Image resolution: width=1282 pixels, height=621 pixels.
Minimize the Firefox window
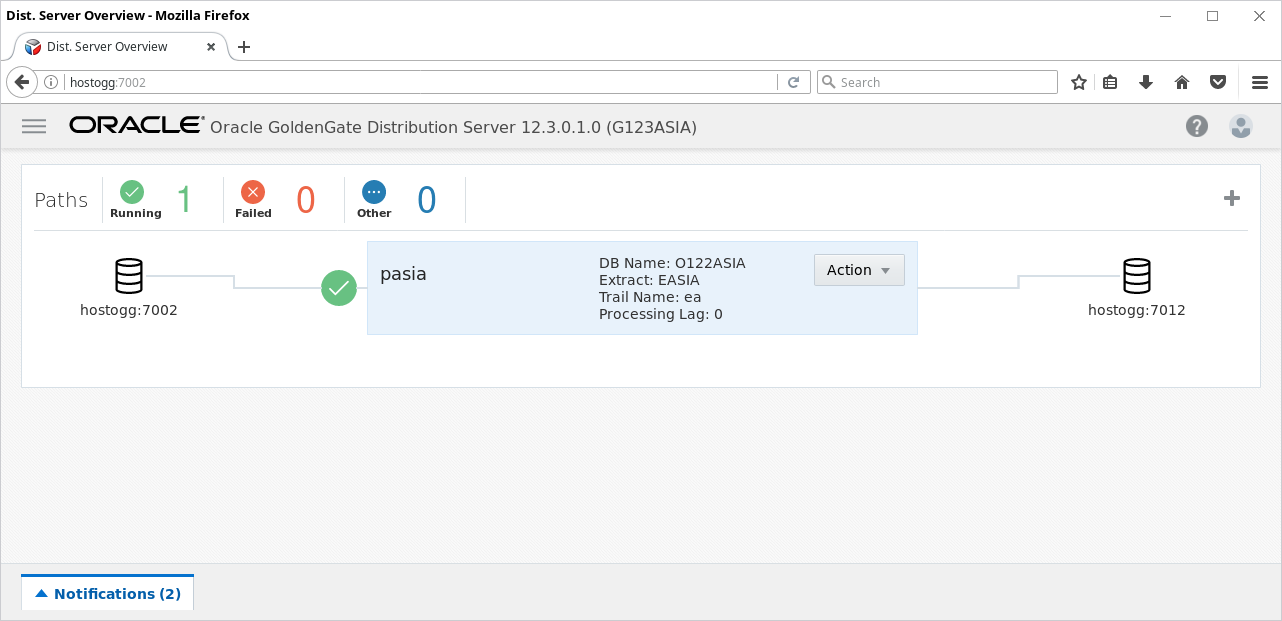(1164, 16)
